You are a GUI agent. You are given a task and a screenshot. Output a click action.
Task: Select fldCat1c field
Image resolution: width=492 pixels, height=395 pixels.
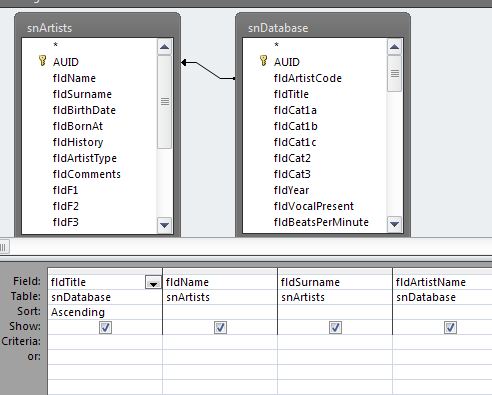[x=295, y=142]
